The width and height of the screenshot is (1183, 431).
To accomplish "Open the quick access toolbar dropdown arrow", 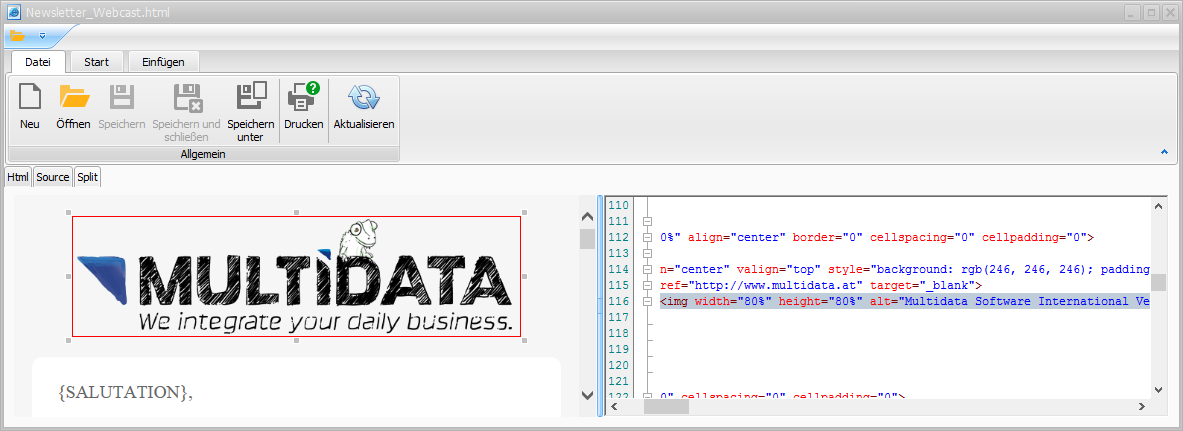I will [x=42, y=35].
